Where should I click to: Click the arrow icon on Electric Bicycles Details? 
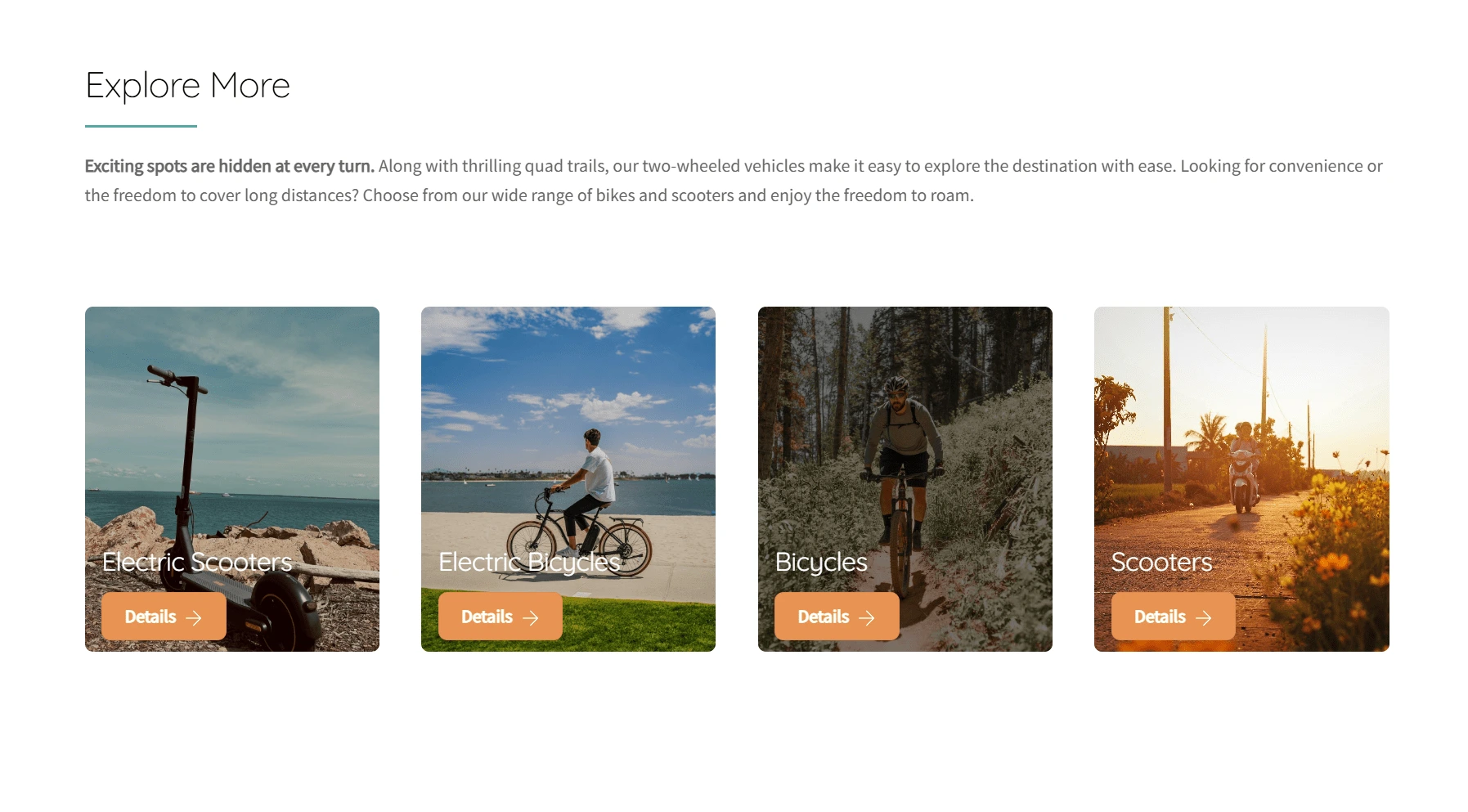click(x=531, y=618)
